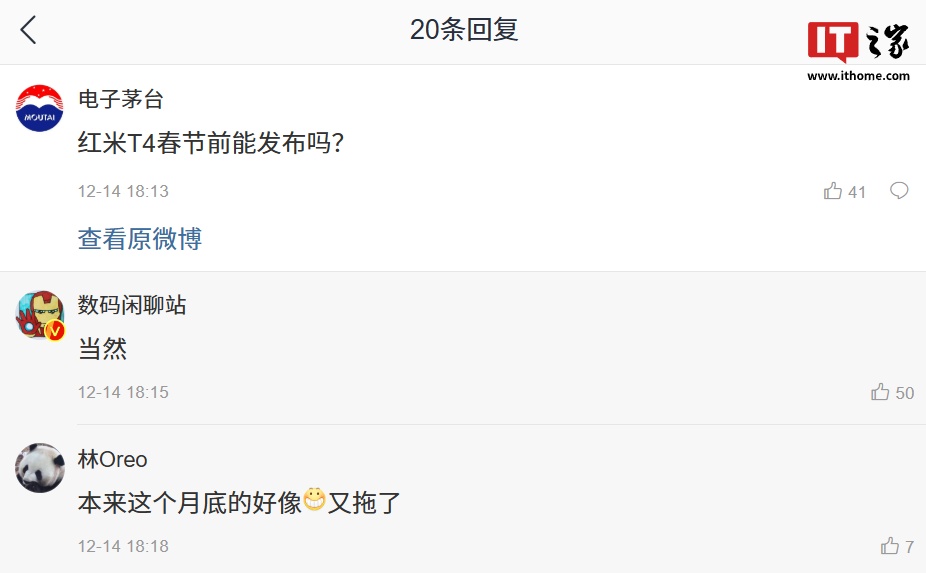The width and height of the screenshot is (926, 573).
Task: Open username 林Oreo profile
Action: click(x=113, y=459)
